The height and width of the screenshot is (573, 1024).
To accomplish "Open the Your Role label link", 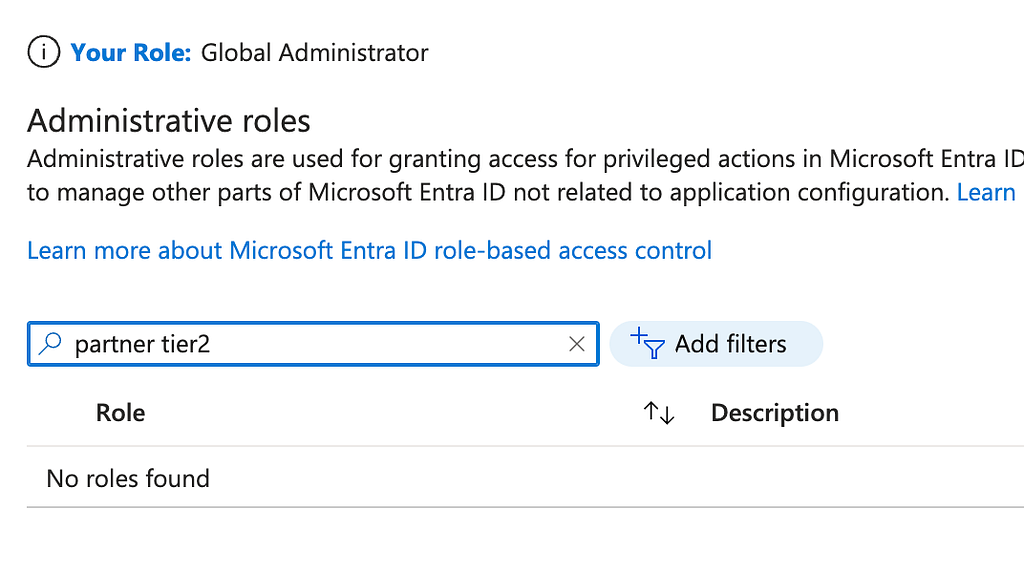I will click(x=130, y=53).
